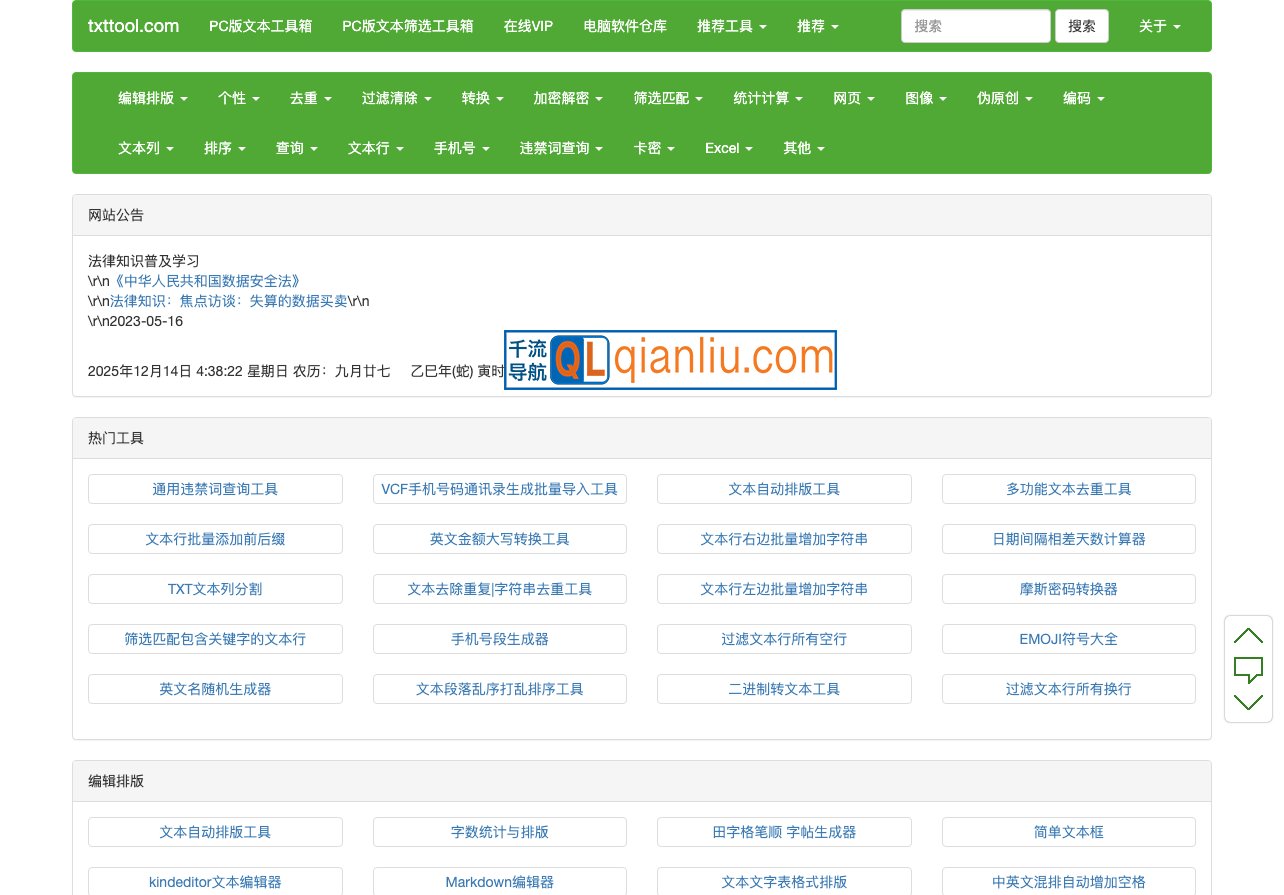Go to PC版文本工具箱 page
The width and height of the screenshot is (1284, 895).
pos(260,26)
